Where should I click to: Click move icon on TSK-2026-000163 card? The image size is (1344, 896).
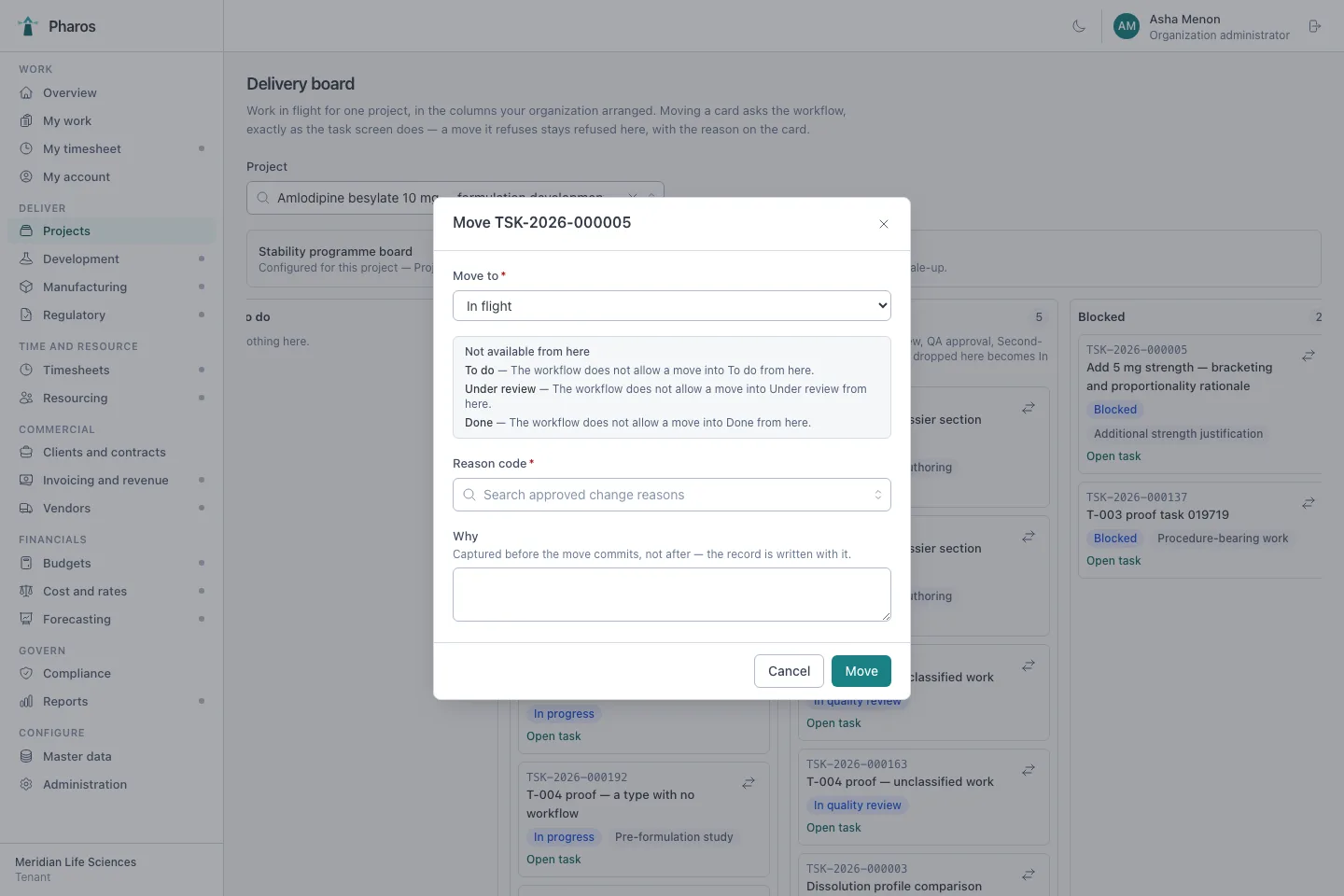pyautogui.click(x=1029, y=770)
